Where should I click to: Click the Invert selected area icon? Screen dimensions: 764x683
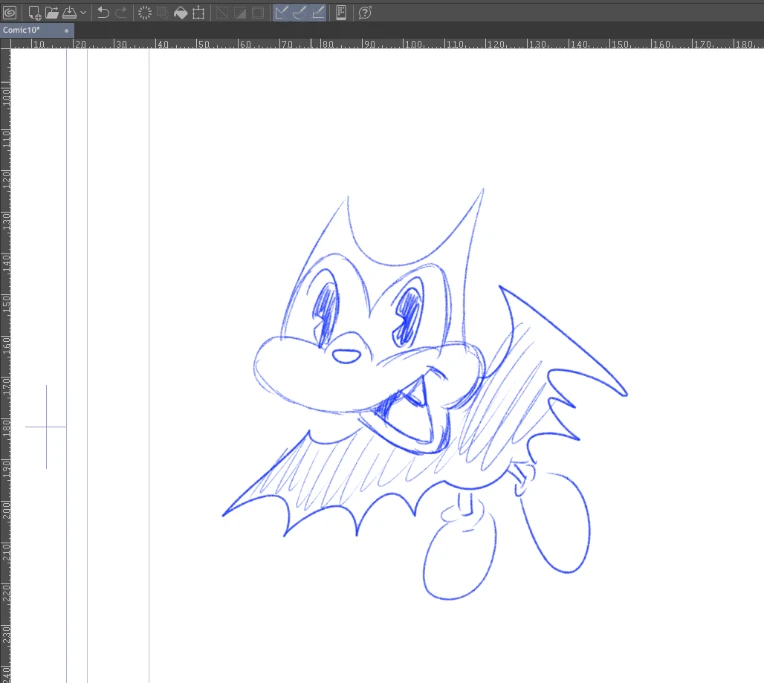(240, 13)
